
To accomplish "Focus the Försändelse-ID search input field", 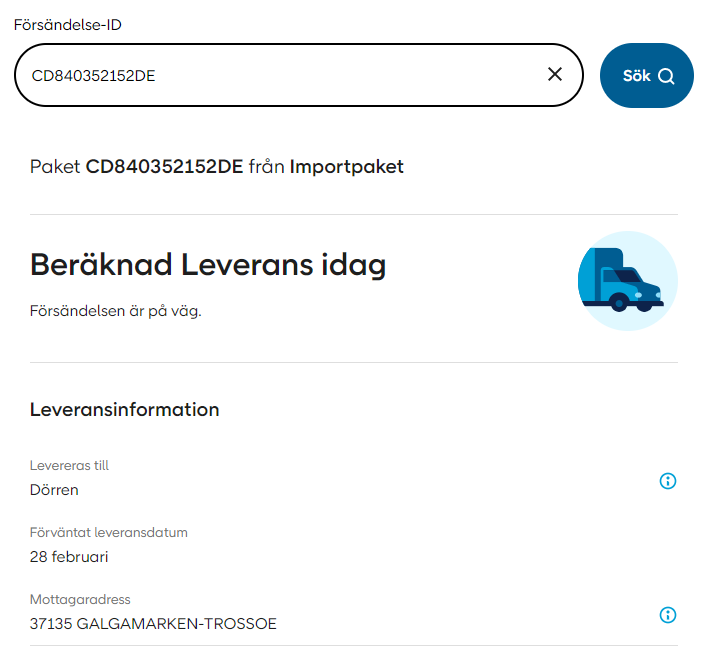I will pyautogui.click(x=280, y=75).
